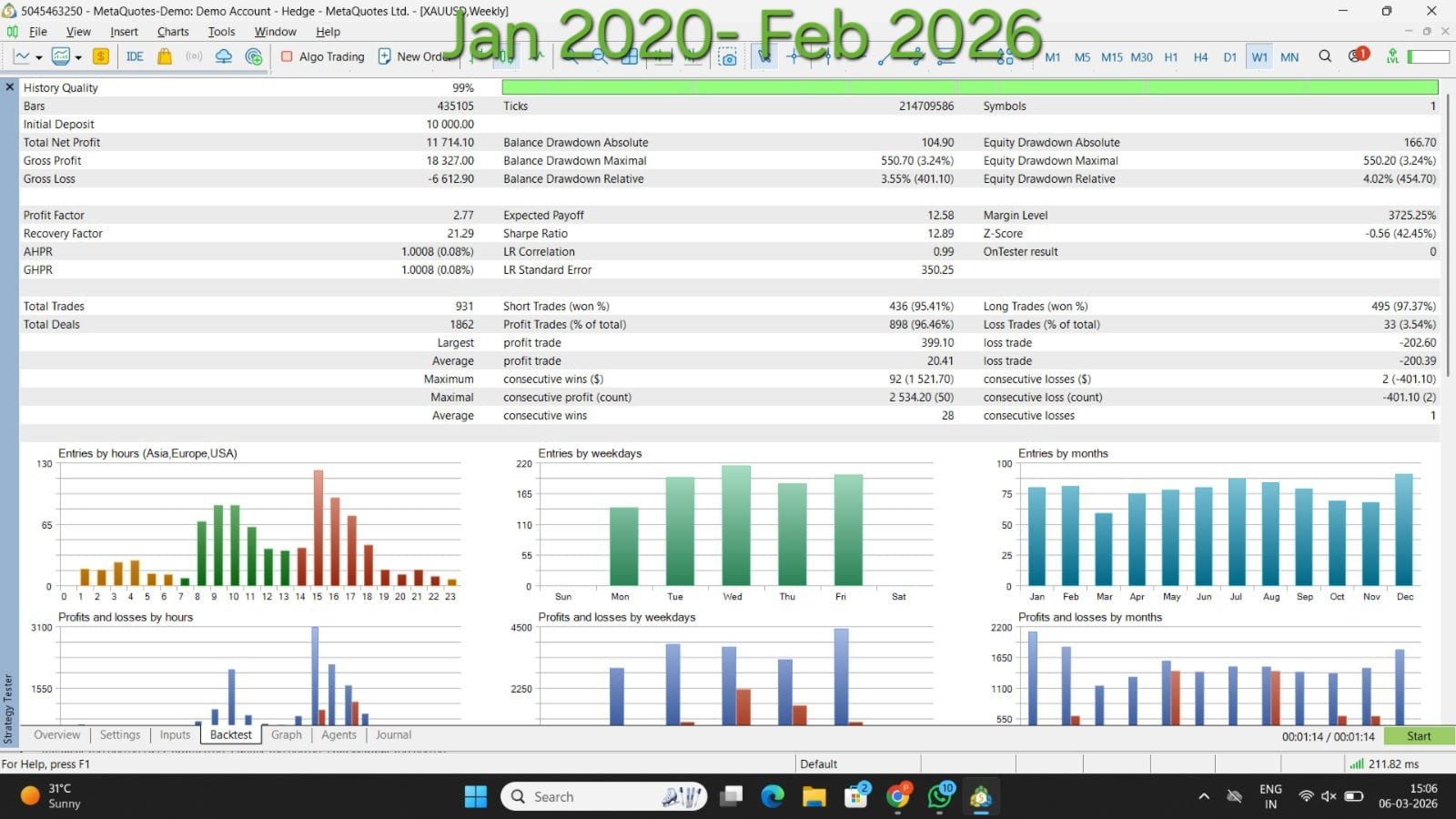Switch to the Overview tab
Viewport: 1456px width, 819px height.
(56, 735)
